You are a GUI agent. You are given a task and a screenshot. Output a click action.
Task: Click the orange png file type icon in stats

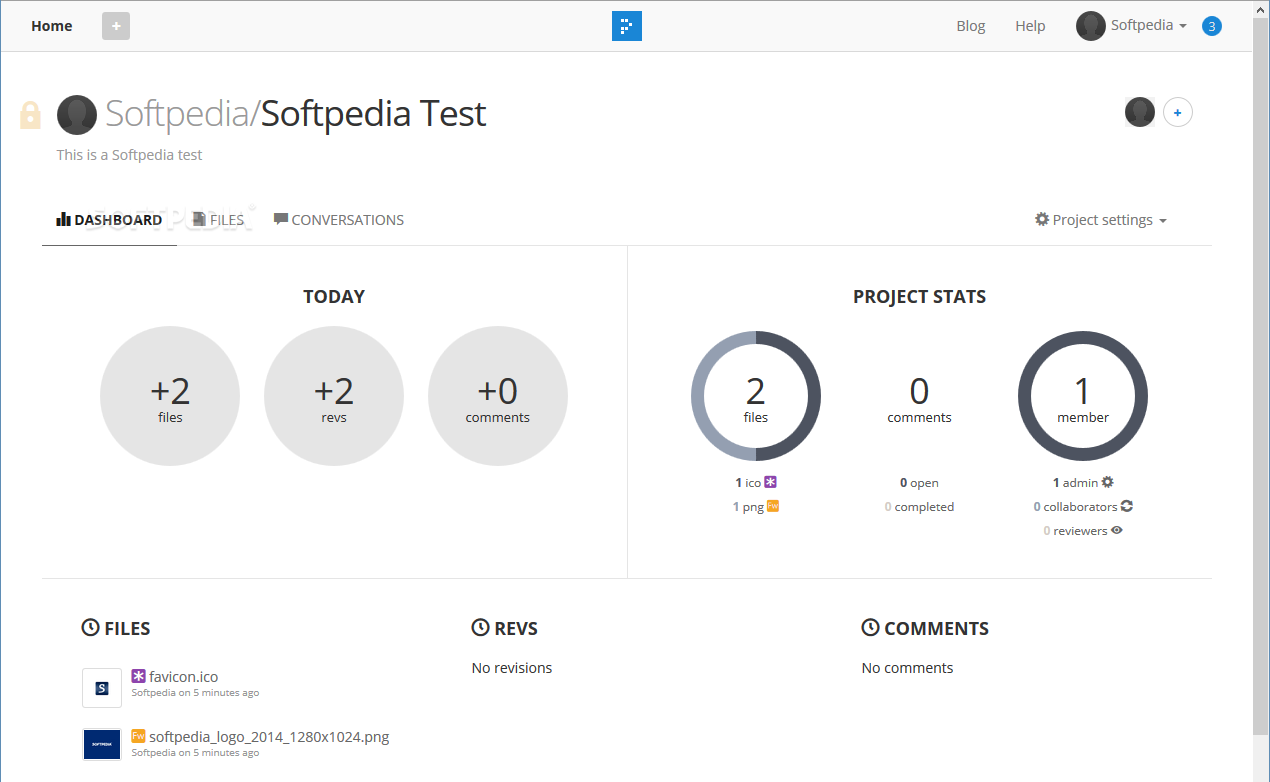point(773,506)
